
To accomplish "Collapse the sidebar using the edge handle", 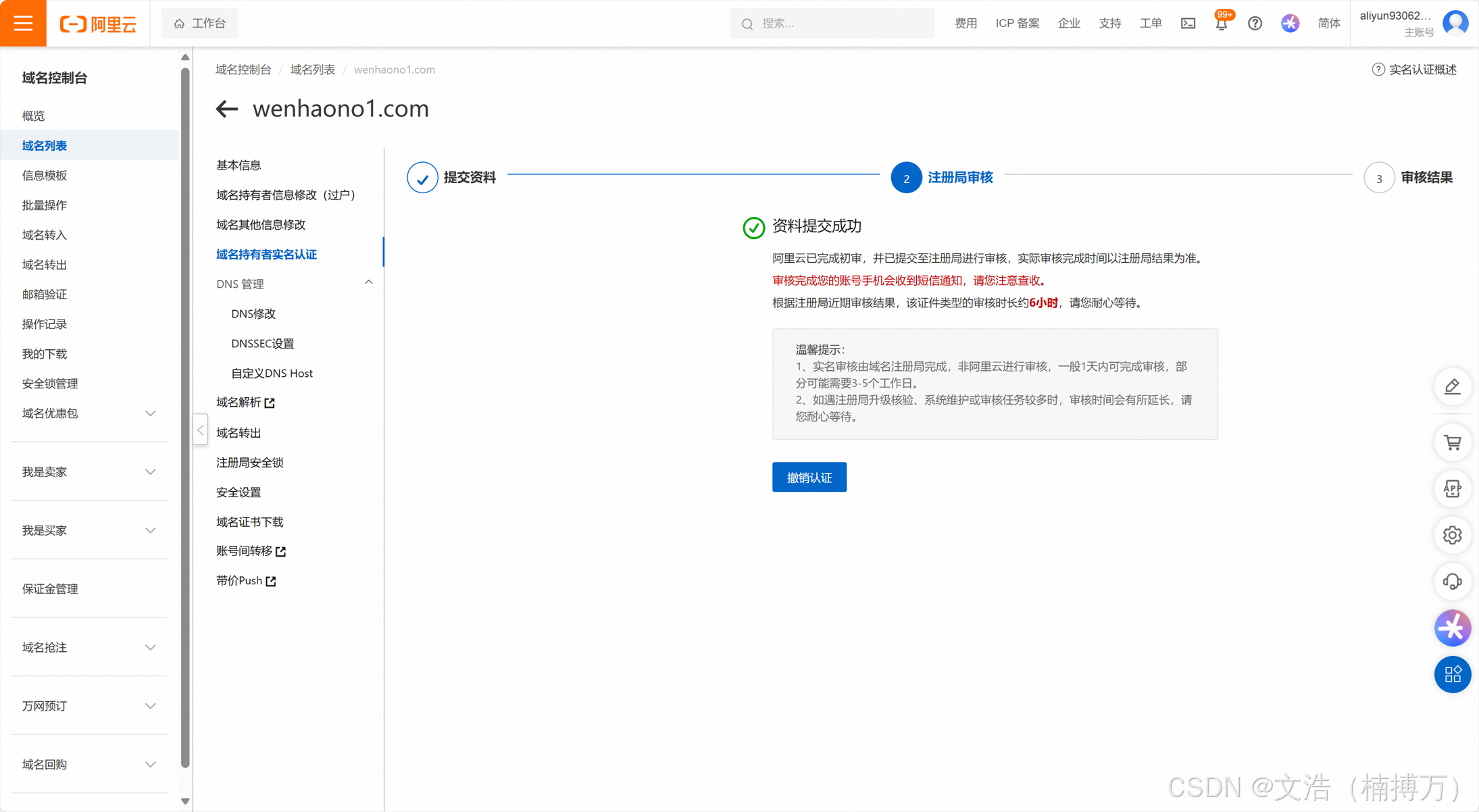I will point(200,430).
